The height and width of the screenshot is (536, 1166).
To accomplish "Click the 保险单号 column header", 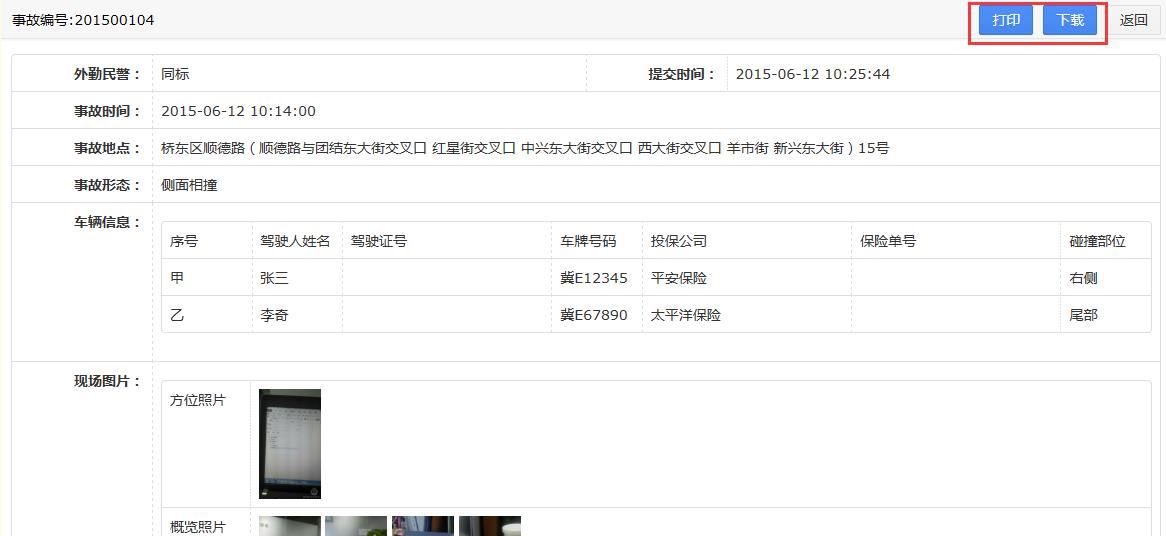I will [888, 241].
